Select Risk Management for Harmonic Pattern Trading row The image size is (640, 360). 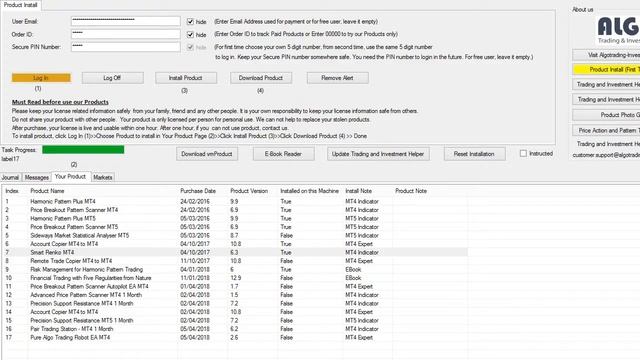click(236, 269)
